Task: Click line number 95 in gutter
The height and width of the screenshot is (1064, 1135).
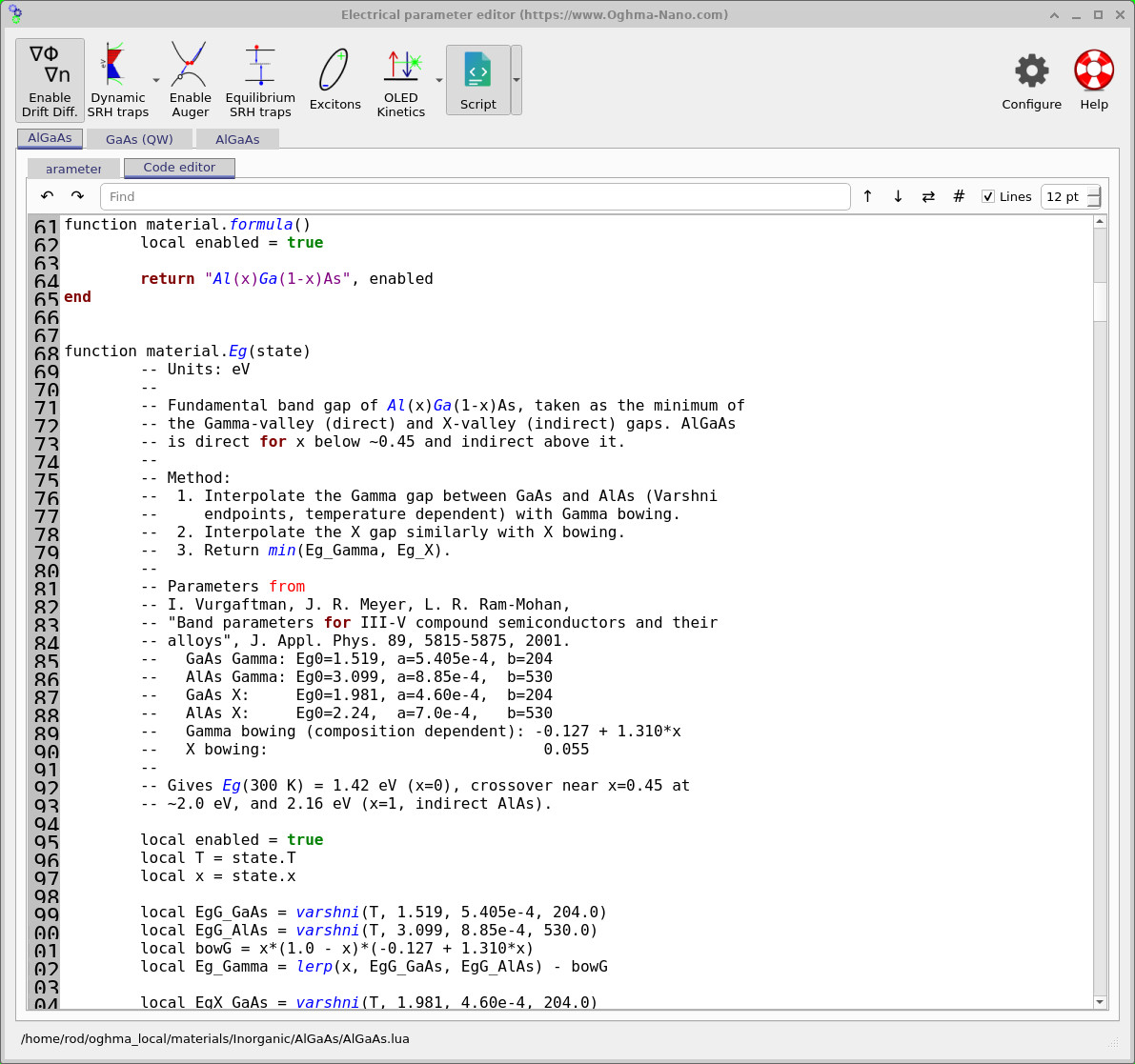Action: pyautogui.click(x=46, y=842)
